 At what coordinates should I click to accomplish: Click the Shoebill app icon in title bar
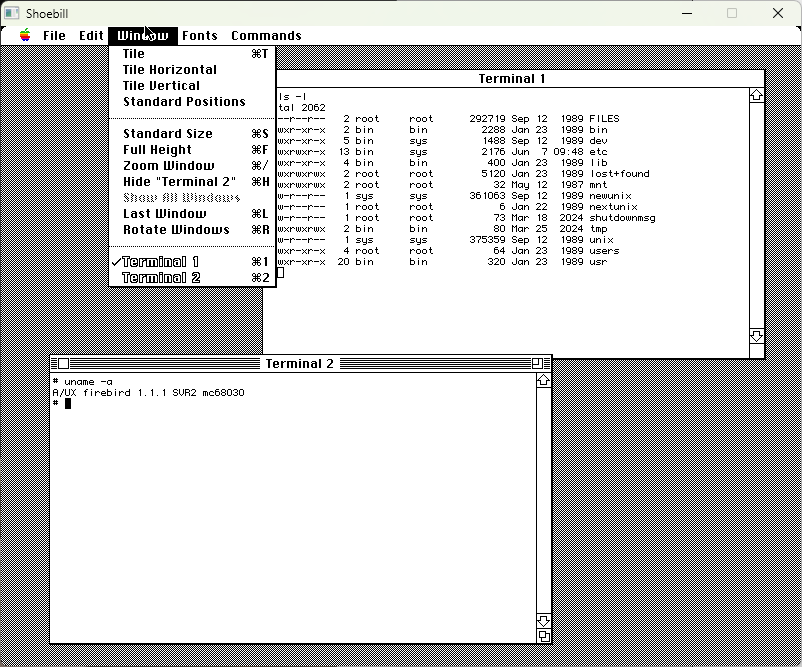12,13
